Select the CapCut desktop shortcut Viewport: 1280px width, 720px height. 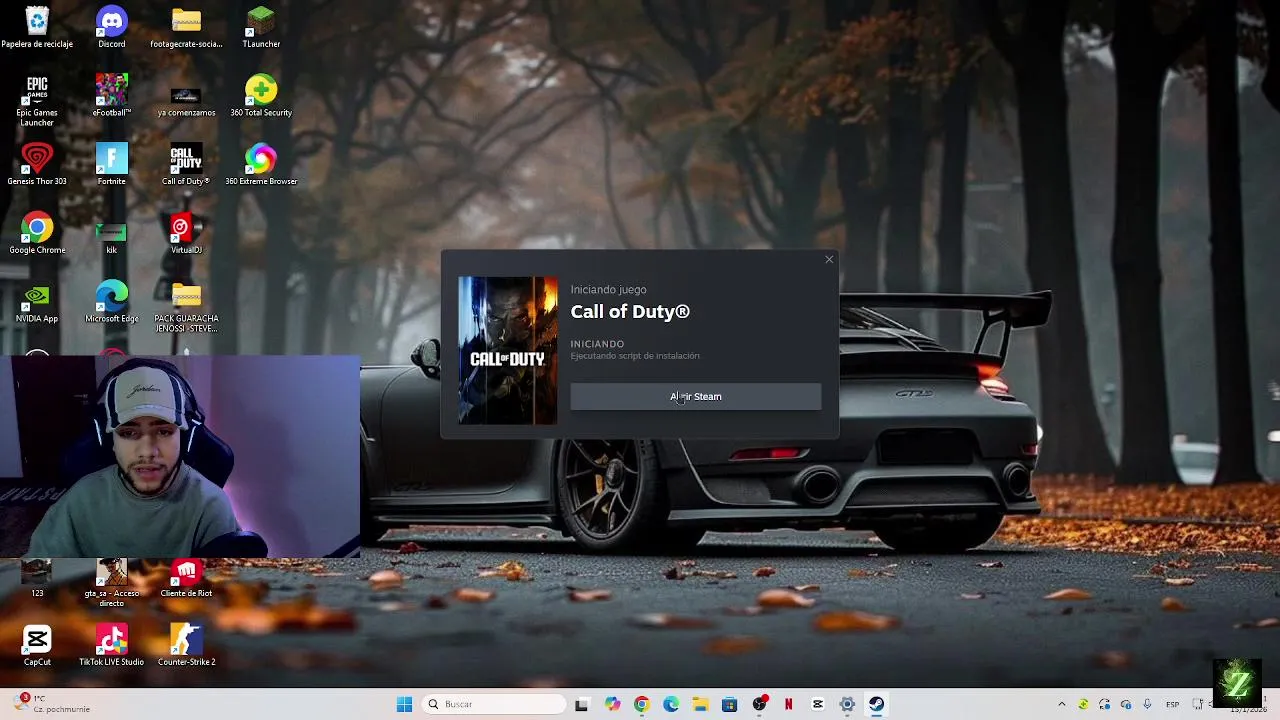[x=37, y=645]
